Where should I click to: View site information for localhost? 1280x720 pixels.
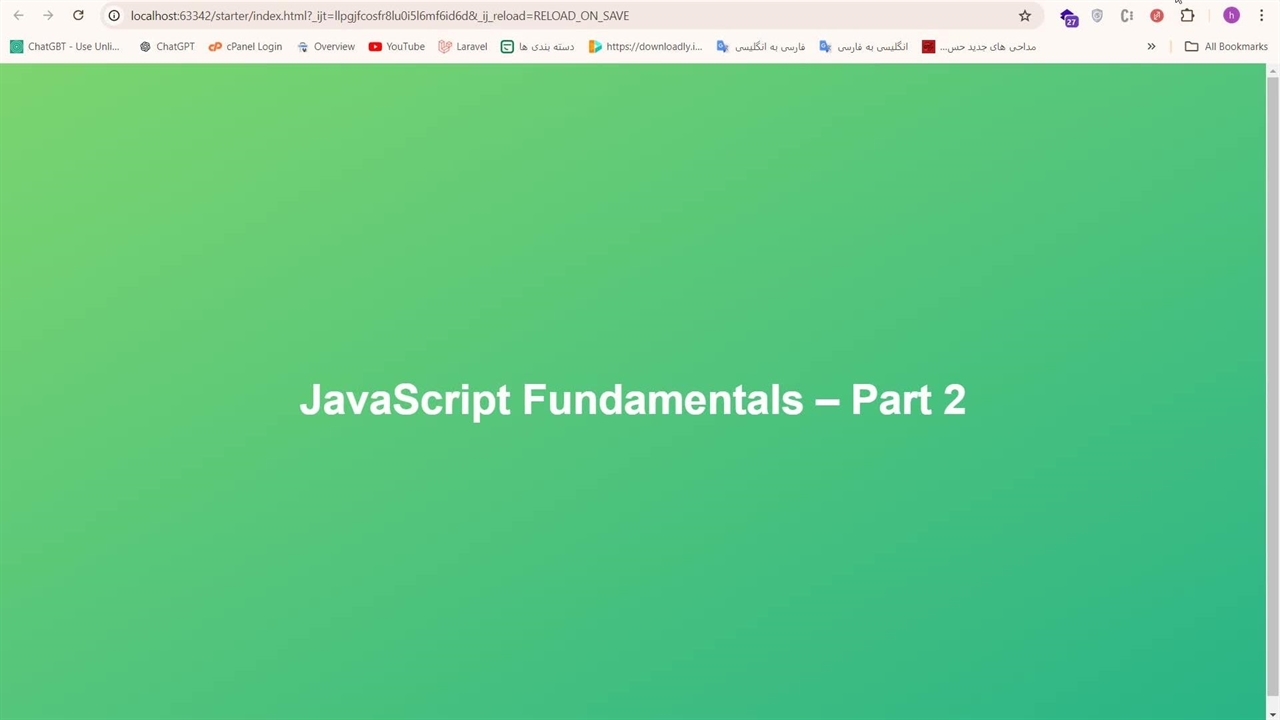pos(114,15)
